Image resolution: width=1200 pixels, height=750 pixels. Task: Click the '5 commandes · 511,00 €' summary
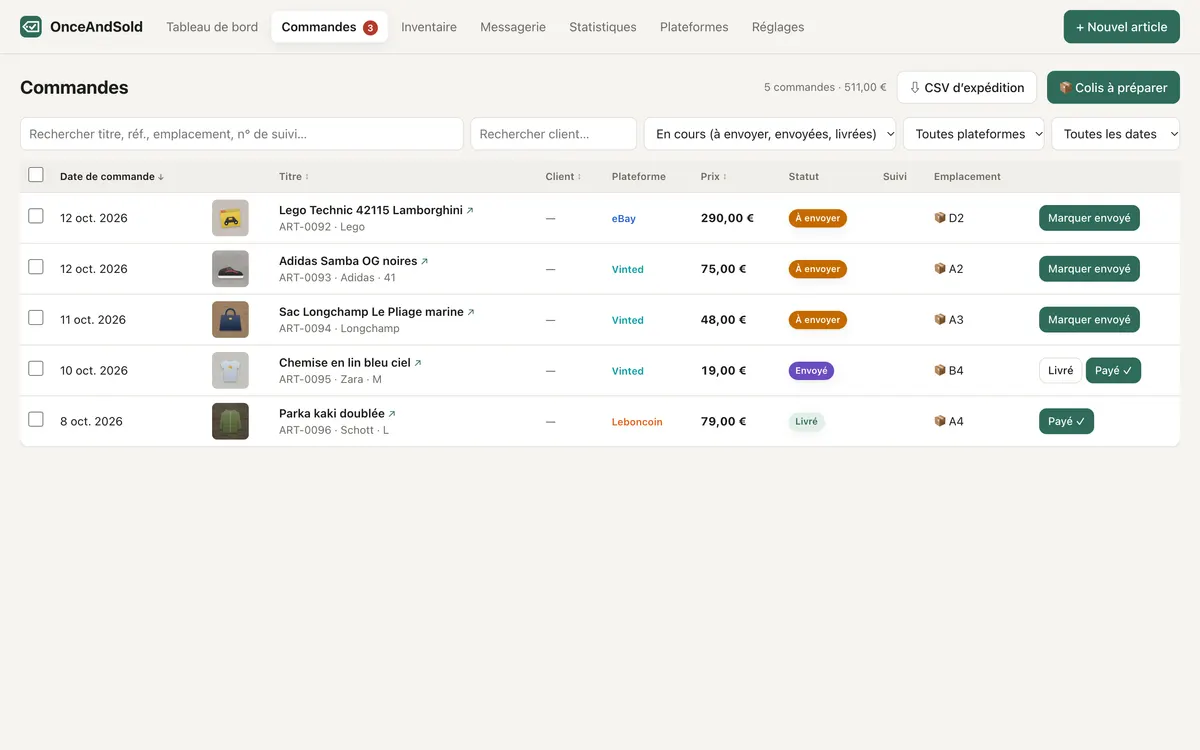coord(825,87)
